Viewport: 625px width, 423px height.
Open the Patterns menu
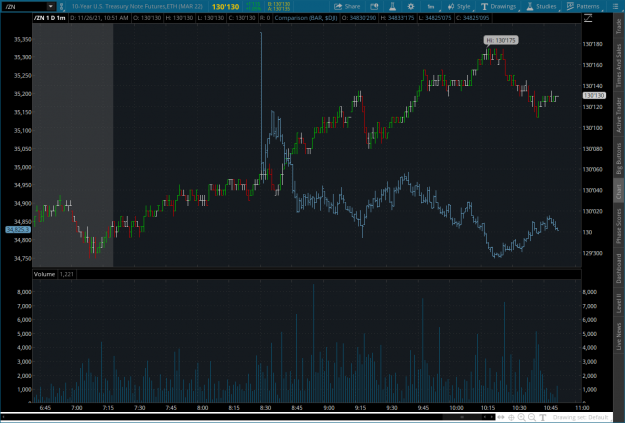583,6
